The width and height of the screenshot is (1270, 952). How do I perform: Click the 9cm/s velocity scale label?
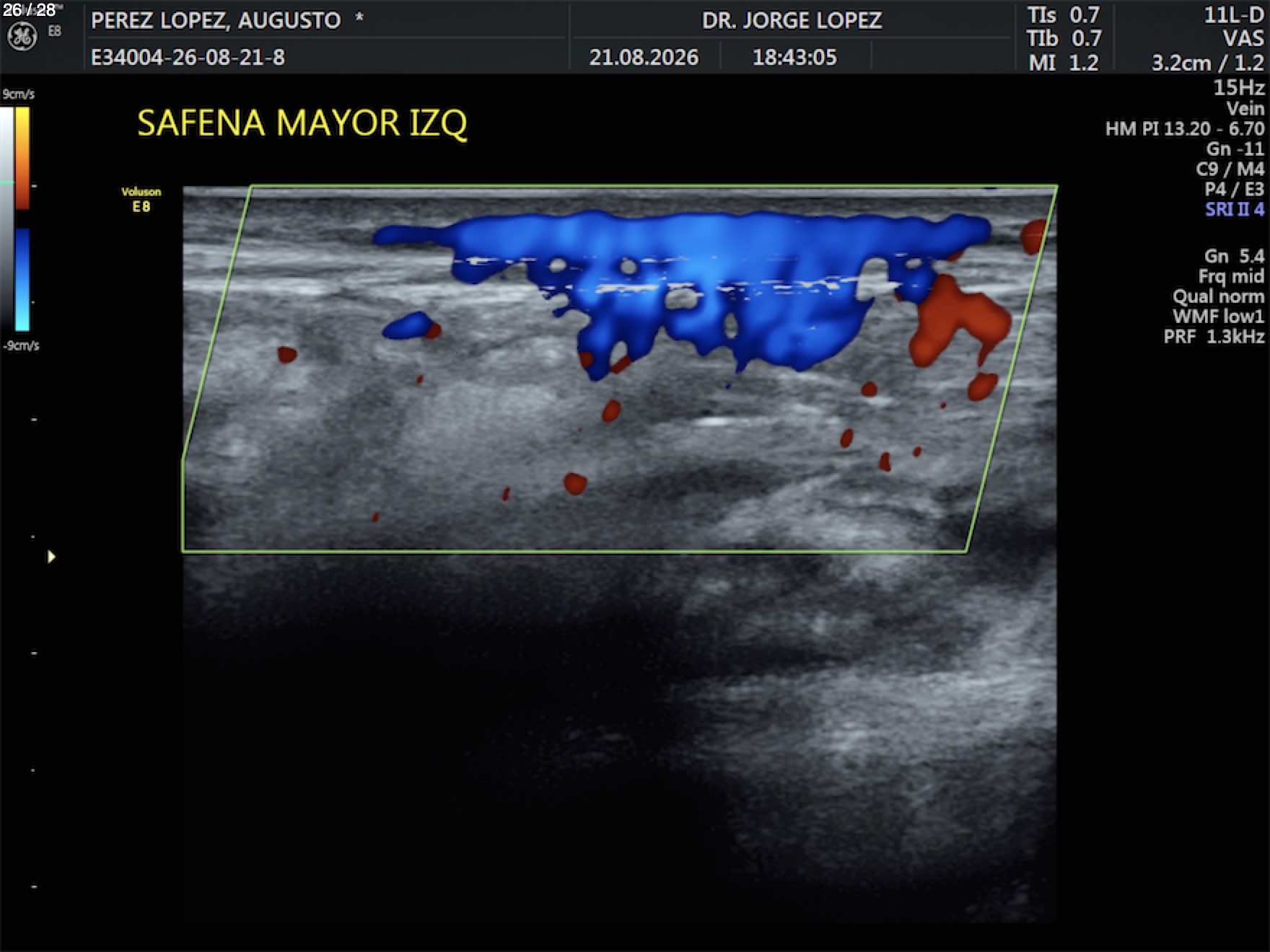coord(19,94)
